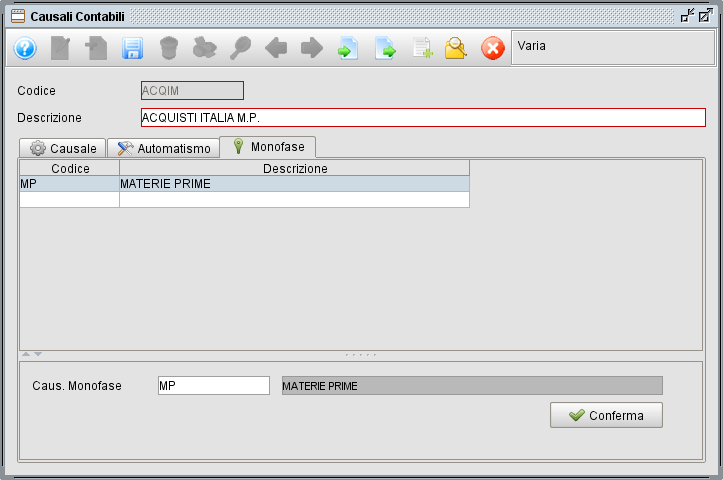Image resolution: width=723 pixels, height=480 pixels.
Task: Click the magnifying glass over folder icon
Action: point(456,48)
